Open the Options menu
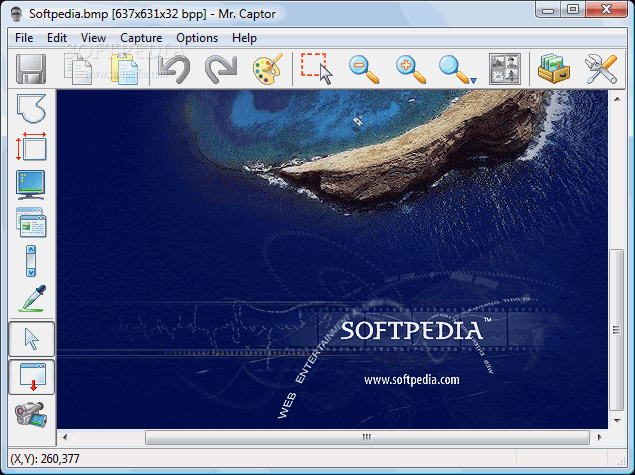 click(x=197, y=38)
